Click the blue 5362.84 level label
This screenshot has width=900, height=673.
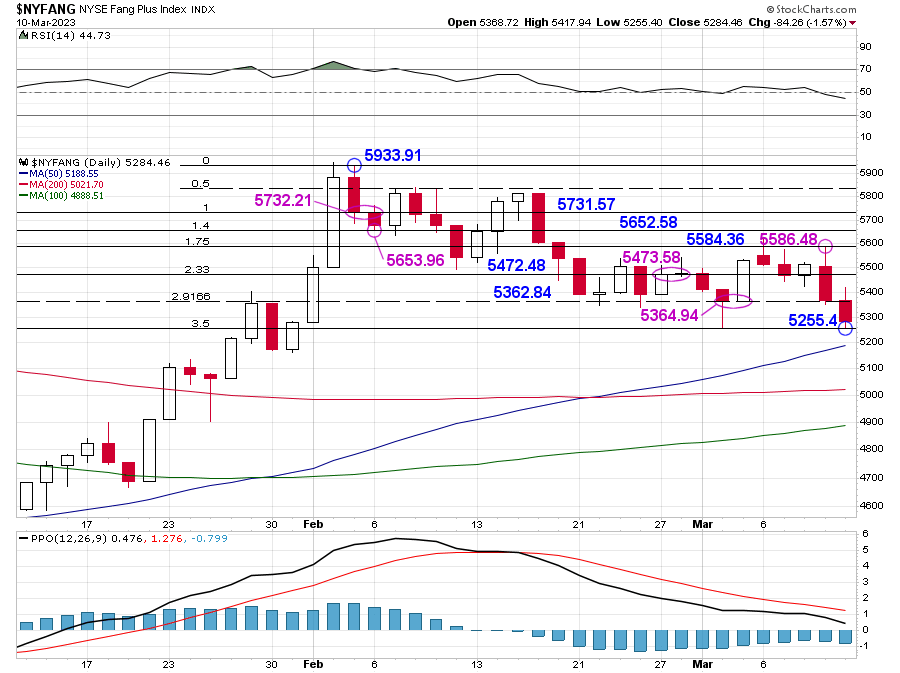[522, 293]
